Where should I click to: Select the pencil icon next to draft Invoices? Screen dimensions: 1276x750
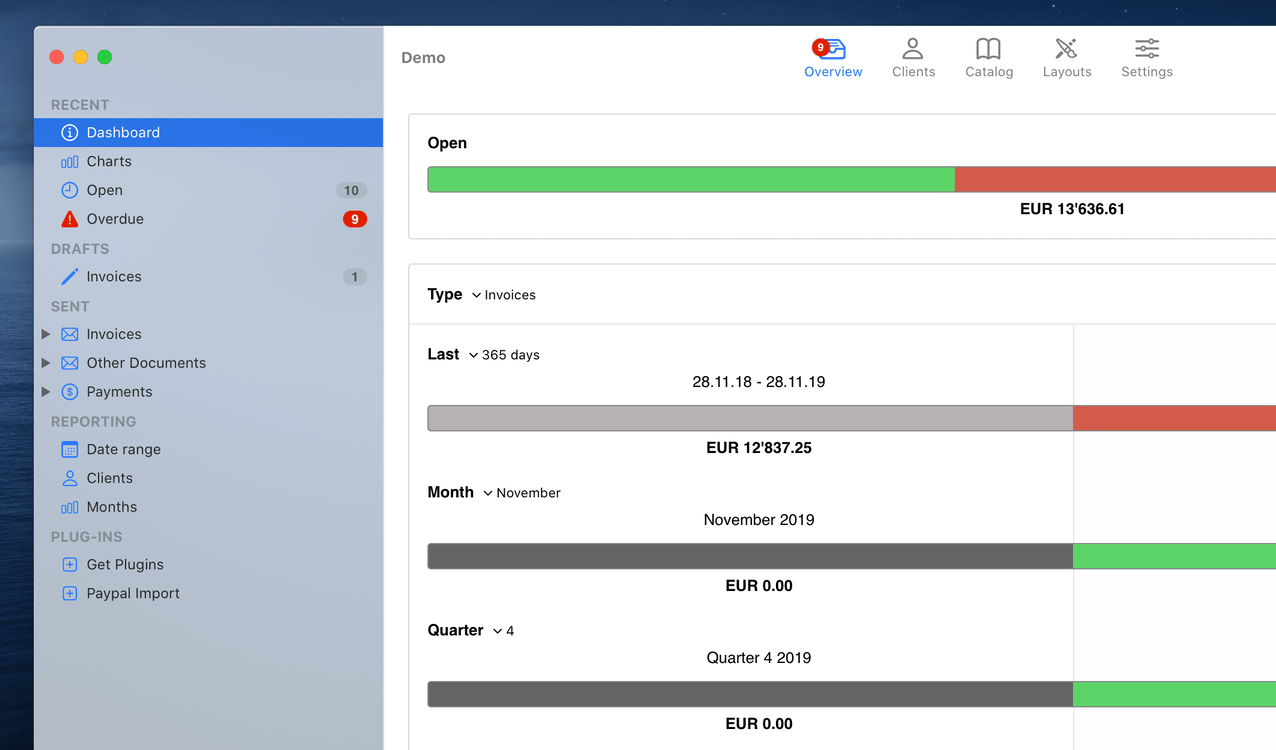coord(68,276)
